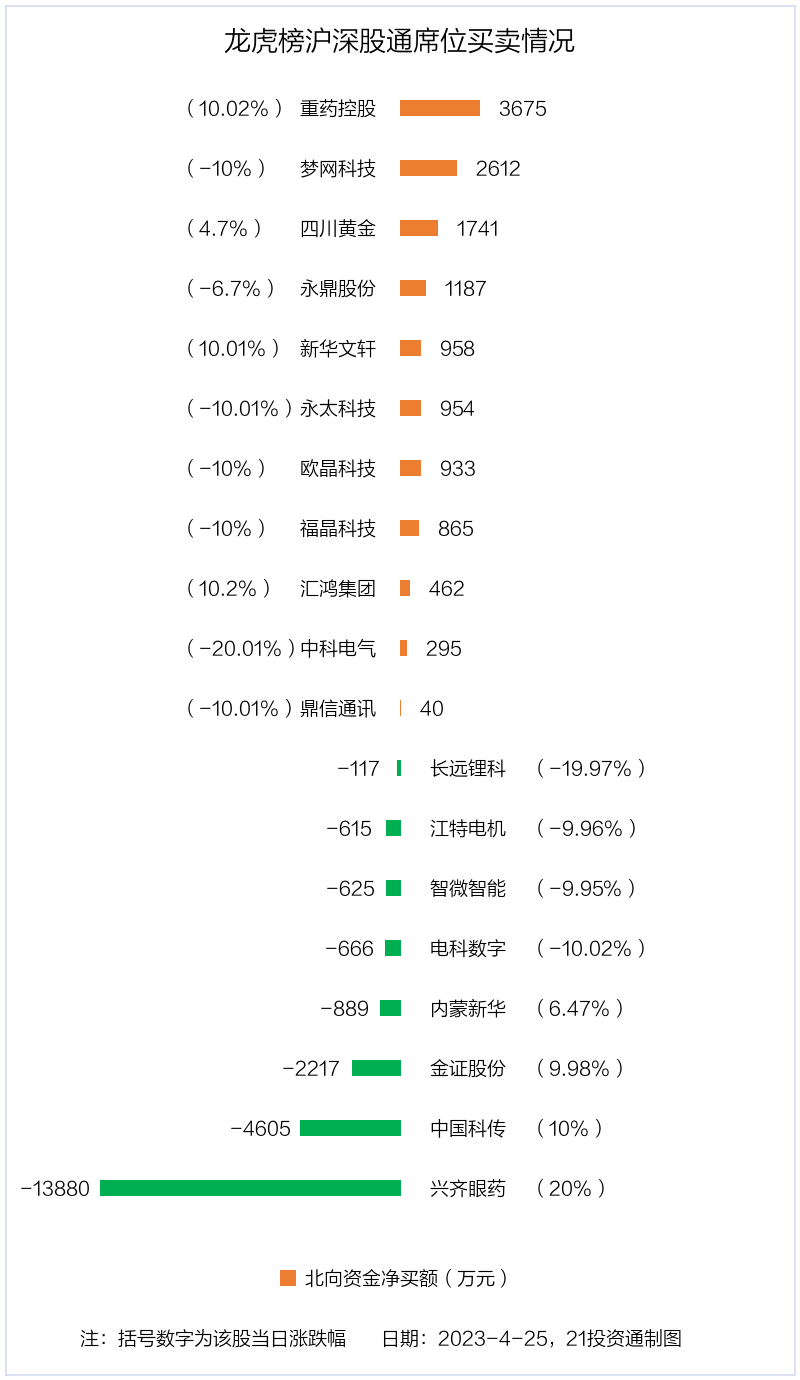Click the 永鼎股份 stock label
This screenshot has height=1380, width=800.
[x=338, y=288]
